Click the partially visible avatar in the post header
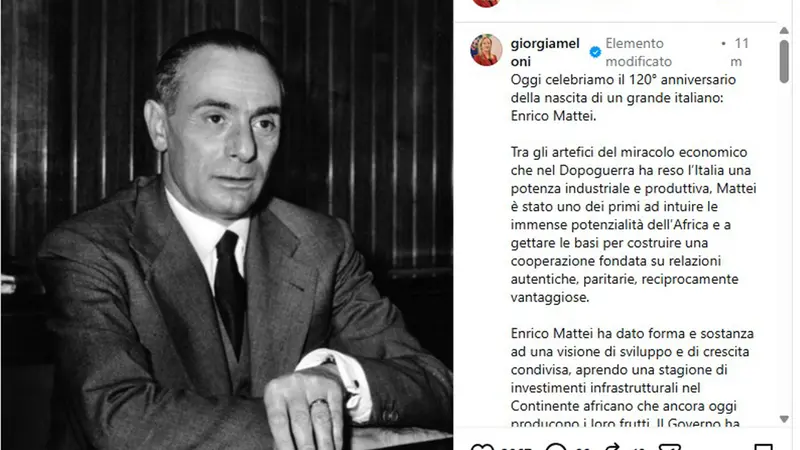The width and height of the screenshot is (800, 450). coord(486,3)
